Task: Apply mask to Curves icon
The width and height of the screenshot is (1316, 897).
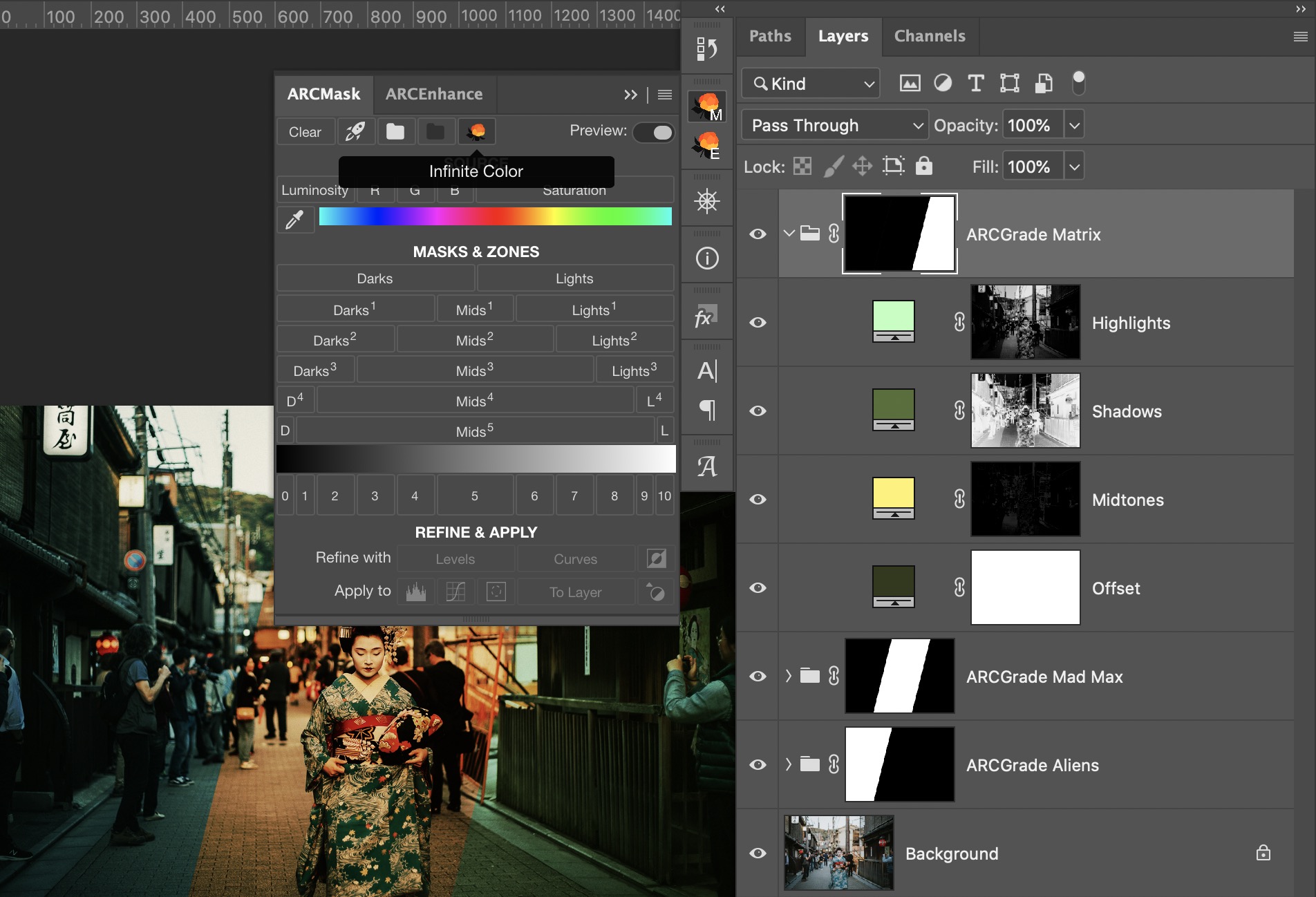Action: pos(456,592)
